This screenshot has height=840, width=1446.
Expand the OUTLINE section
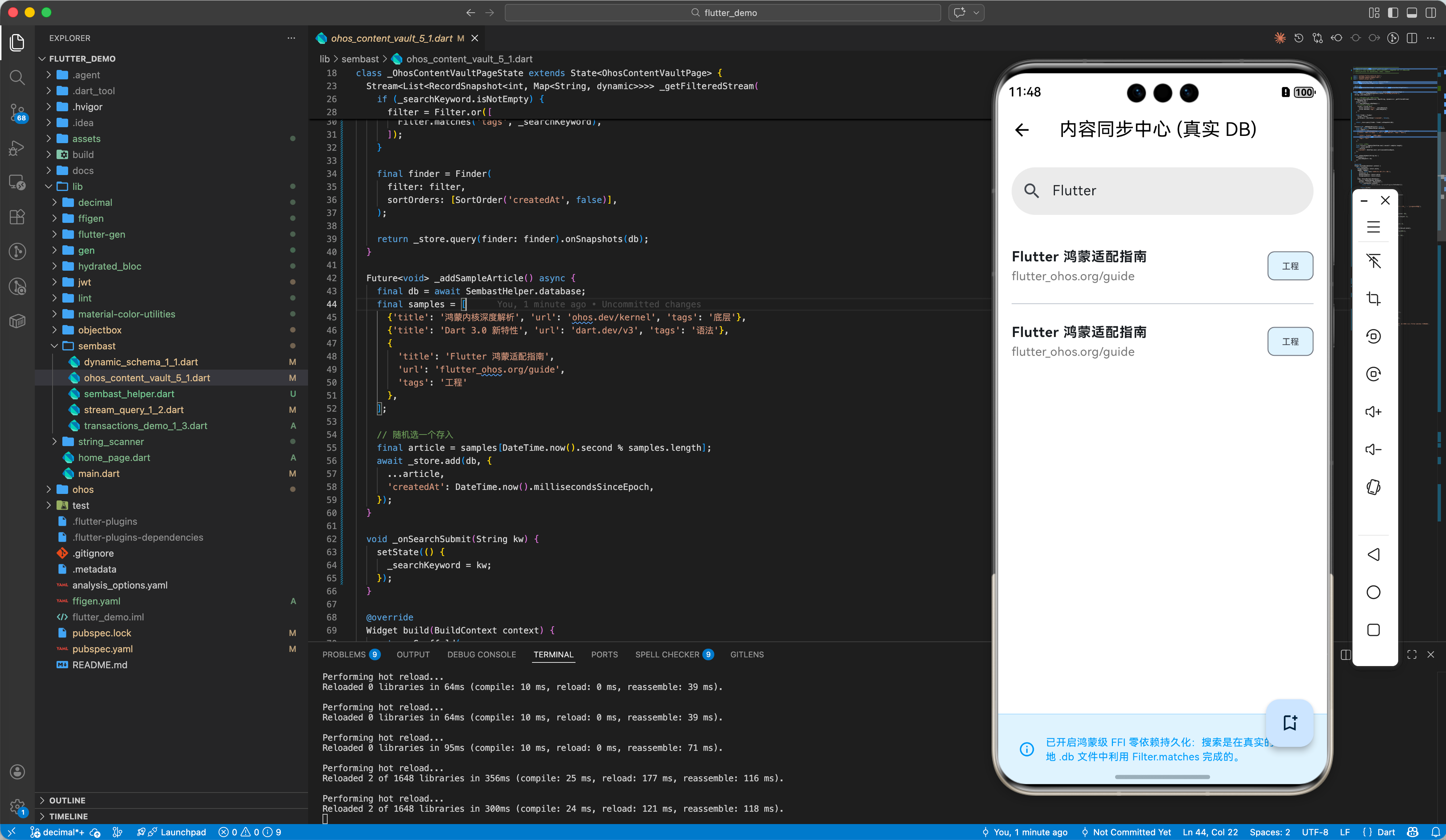(68, 800)
